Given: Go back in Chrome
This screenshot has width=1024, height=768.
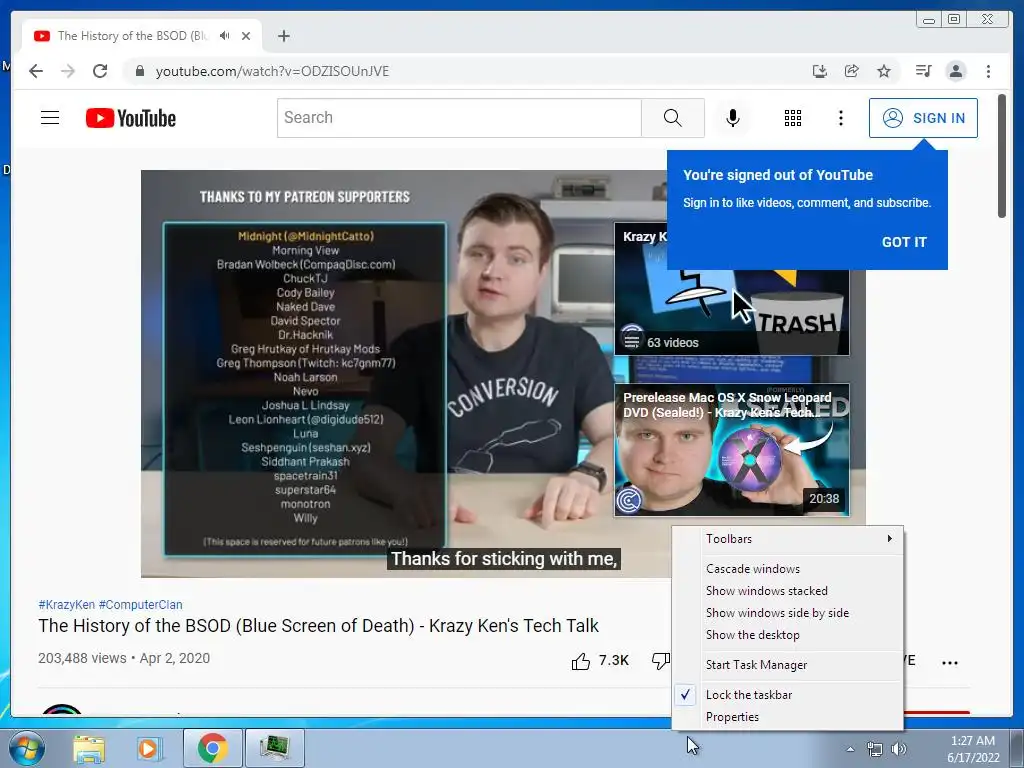Looking at the screenshot, I should point(36,71).
